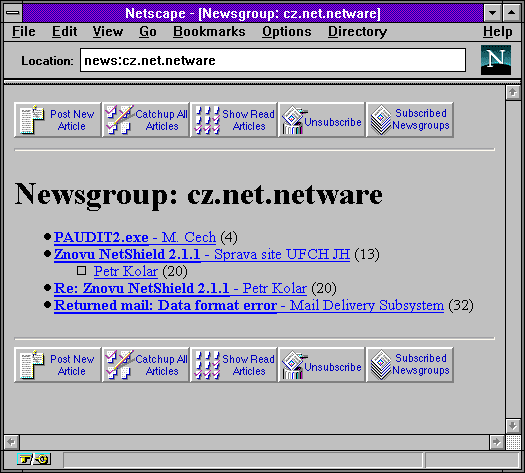This screenshot has height=473, width=525.
Task: Open Petr Kolar reply link under checkbox
Action: (126, 271)
